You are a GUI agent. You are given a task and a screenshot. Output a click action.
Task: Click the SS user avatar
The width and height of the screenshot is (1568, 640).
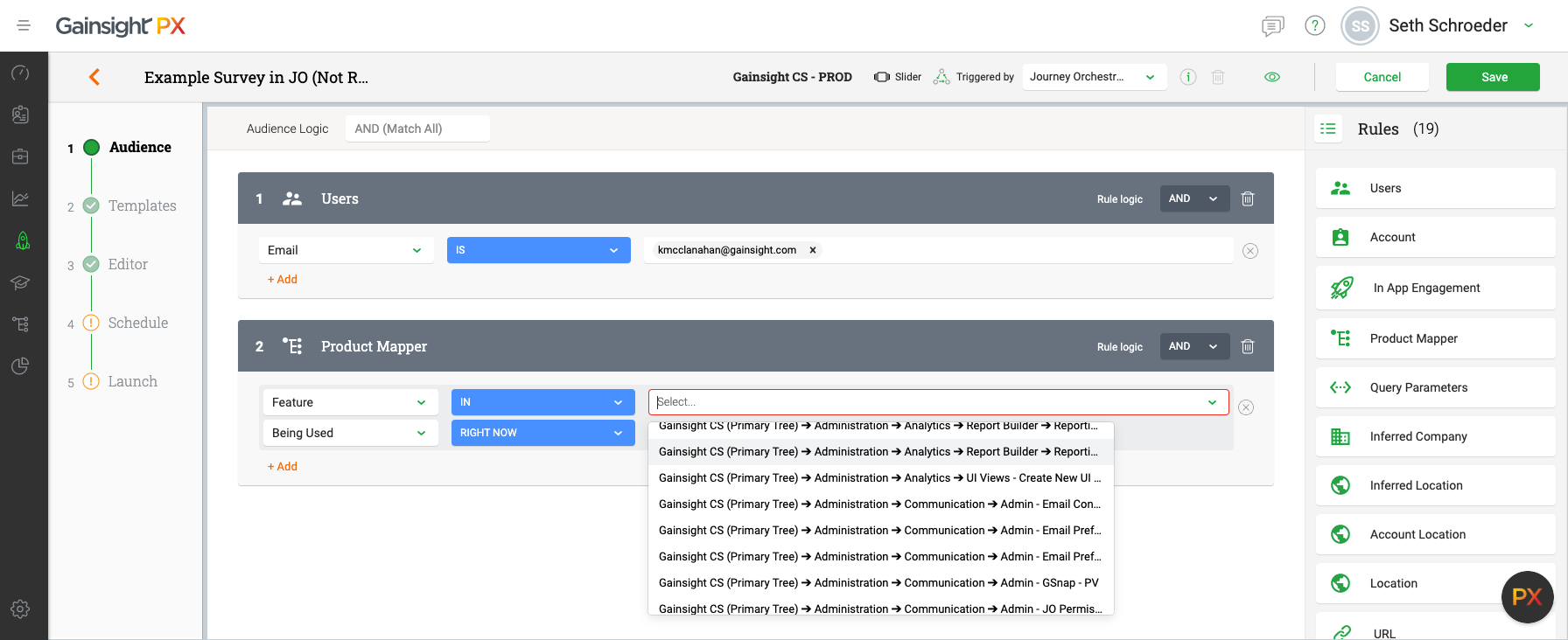pos(1360,26)
